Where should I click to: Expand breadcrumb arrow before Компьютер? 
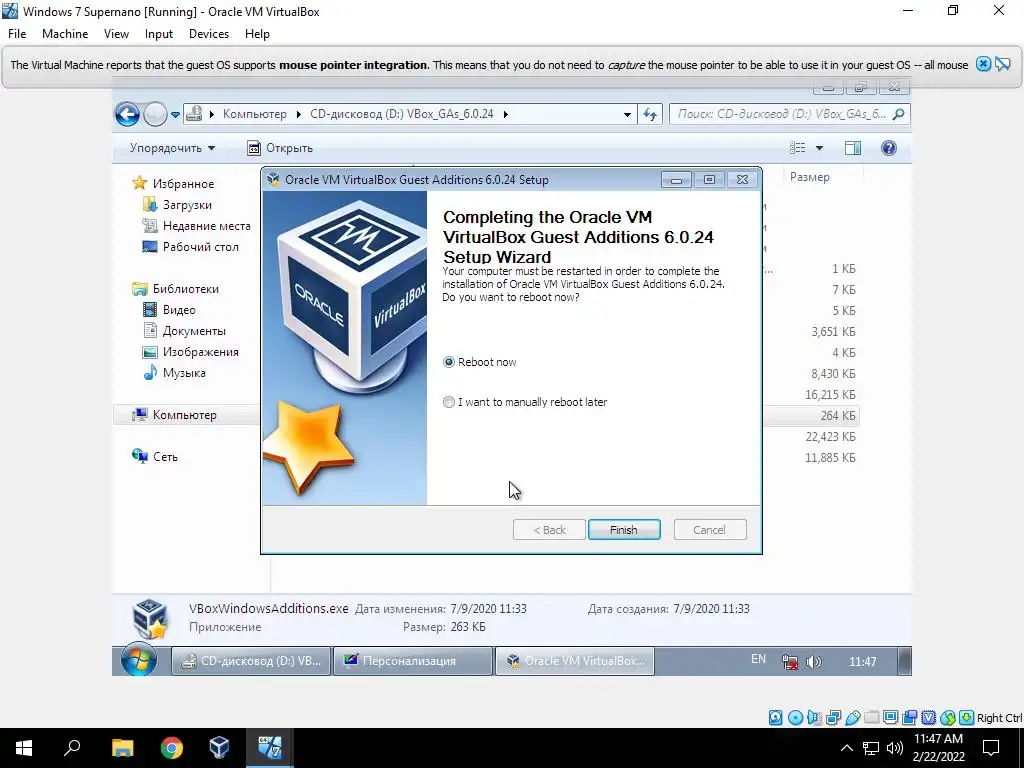[x=212, y=114]
